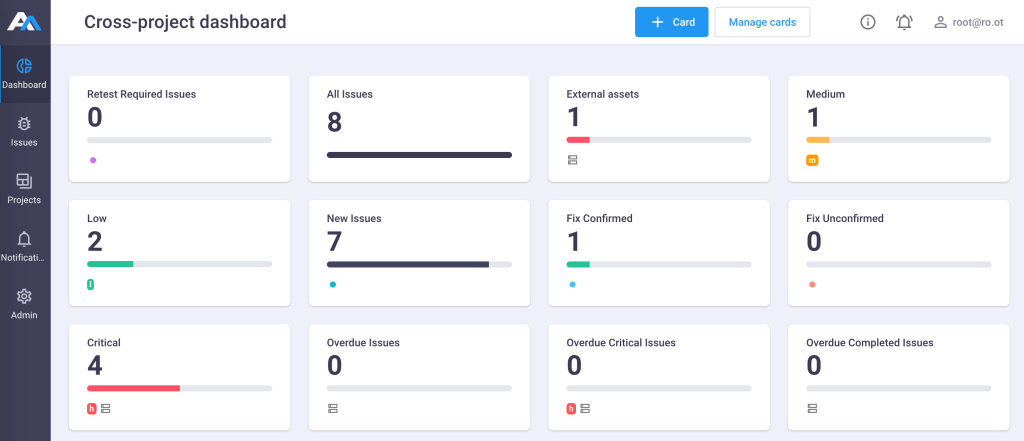Screen dimensions: 1024x441
Task: Click the count 8 in All Issues
Action: [x=334, y=122]
